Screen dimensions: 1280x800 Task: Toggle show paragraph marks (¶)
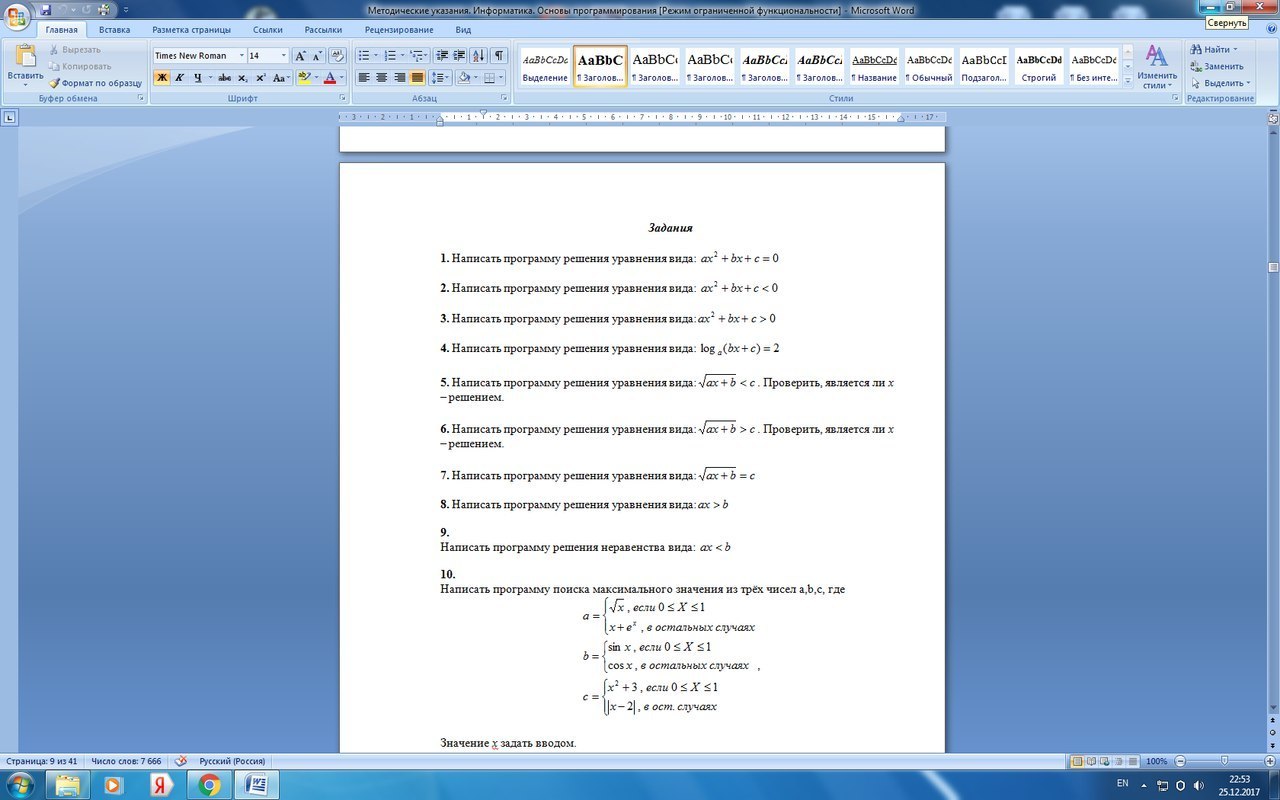pos(499,56)
